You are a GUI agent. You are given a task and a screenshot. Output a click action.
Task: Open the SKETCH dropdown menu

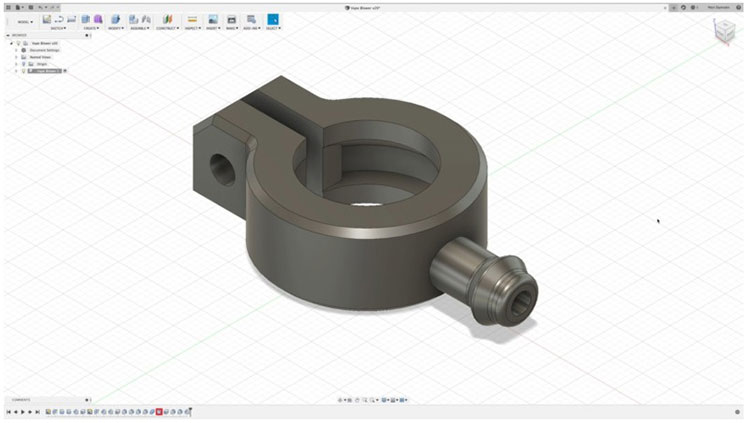click(58, 28)
